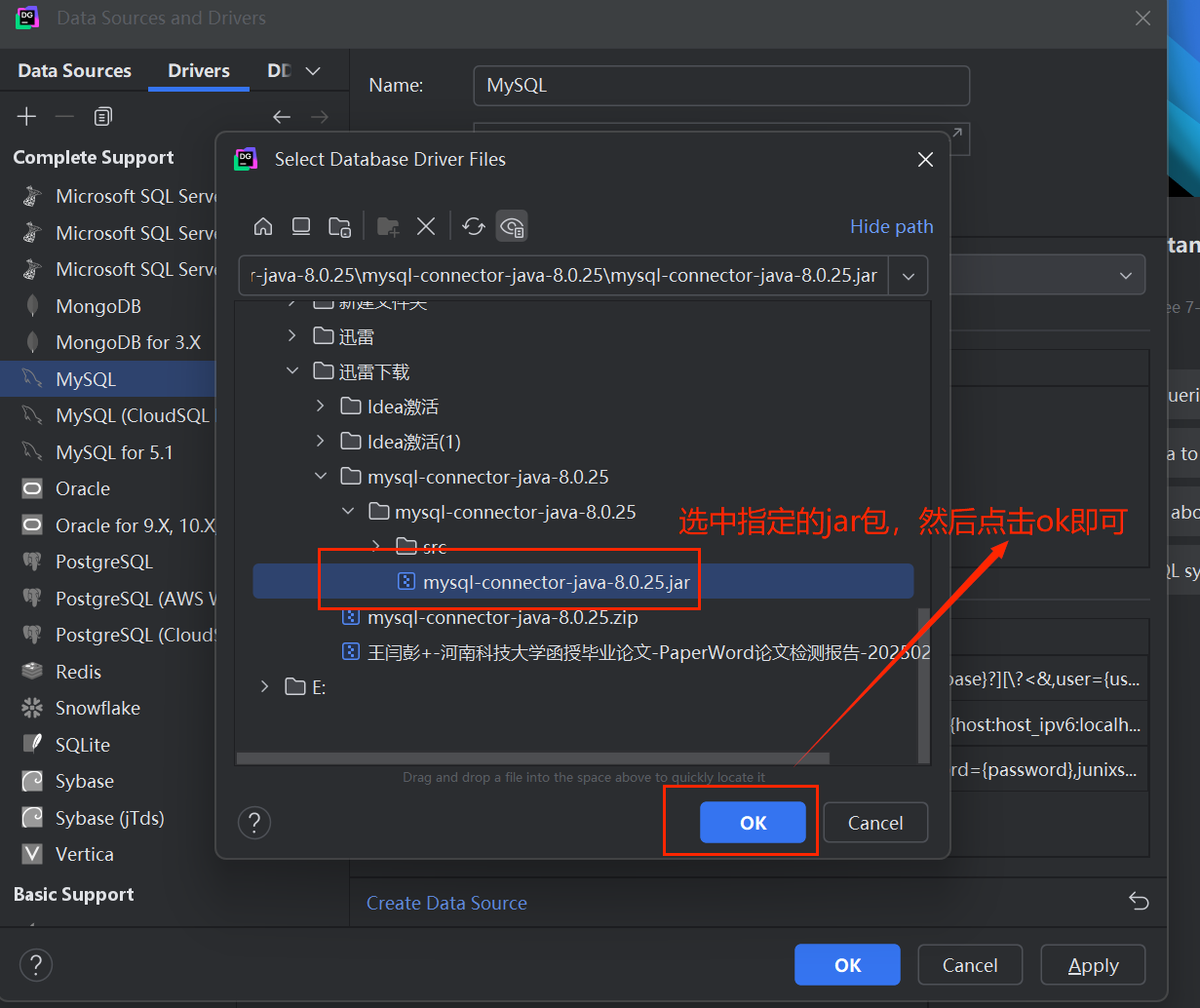Viewport: 1200px width, 1008px height.
Task: Click Hide path link
Action: (x=892, y=226)
